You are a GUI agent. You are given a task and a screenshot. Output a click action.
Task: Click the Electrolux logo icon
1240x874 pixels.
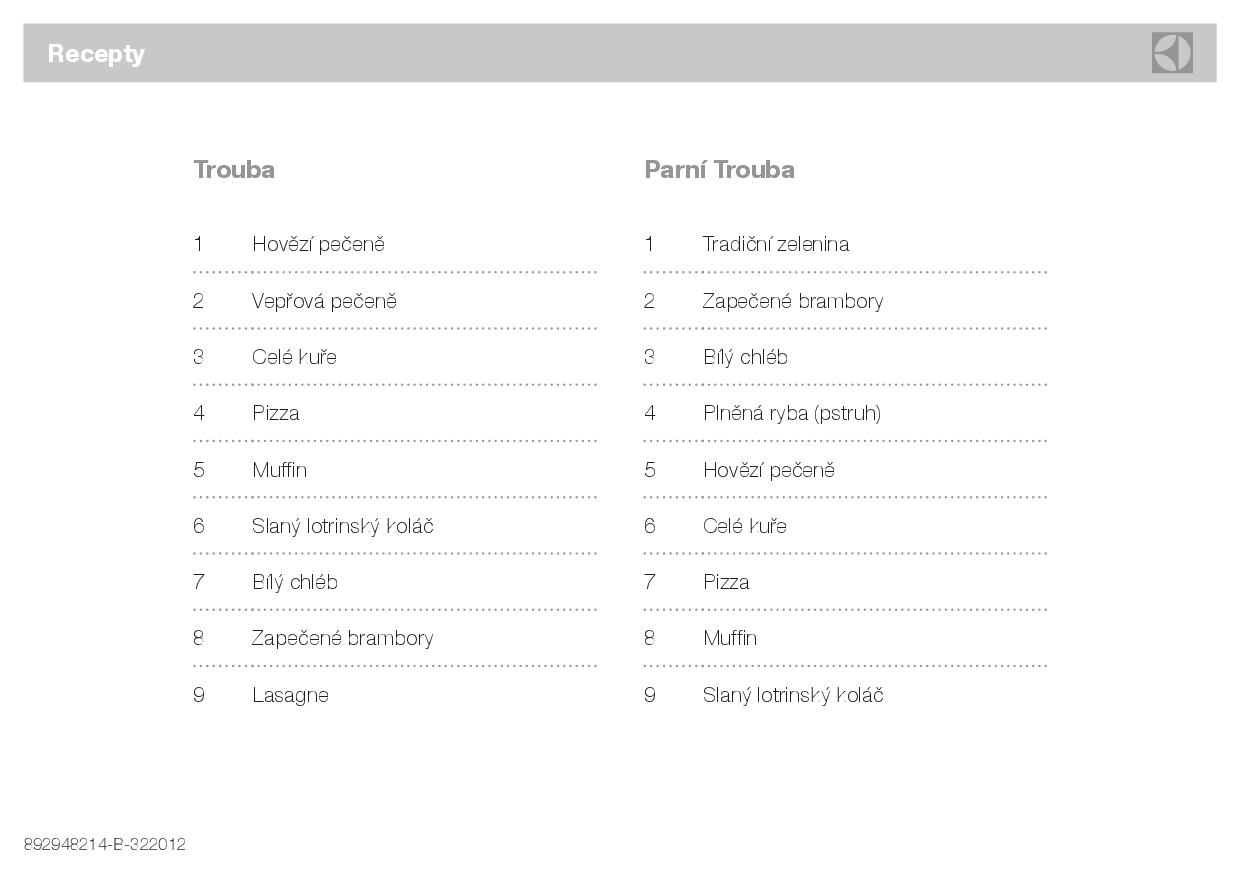point(1171,53)
